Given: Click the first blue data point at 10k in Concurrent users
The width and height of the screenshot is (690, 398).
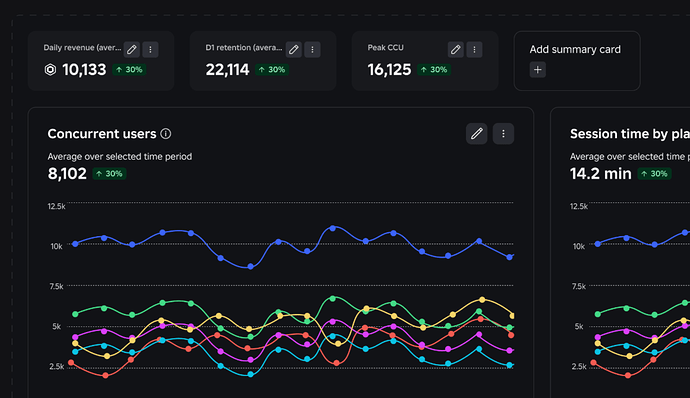Looking at the screenshot, I should 75,243.
